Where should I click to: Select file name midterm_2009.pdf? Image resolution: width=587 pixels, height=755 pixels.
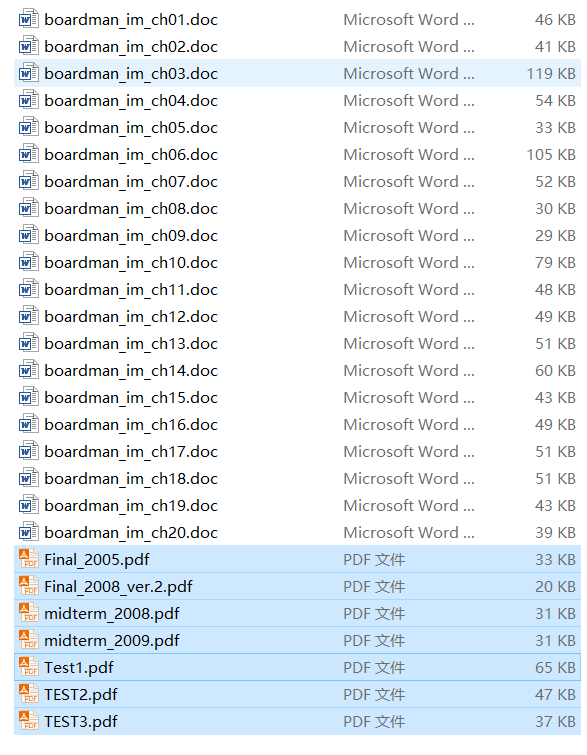(x=112, y=640)
